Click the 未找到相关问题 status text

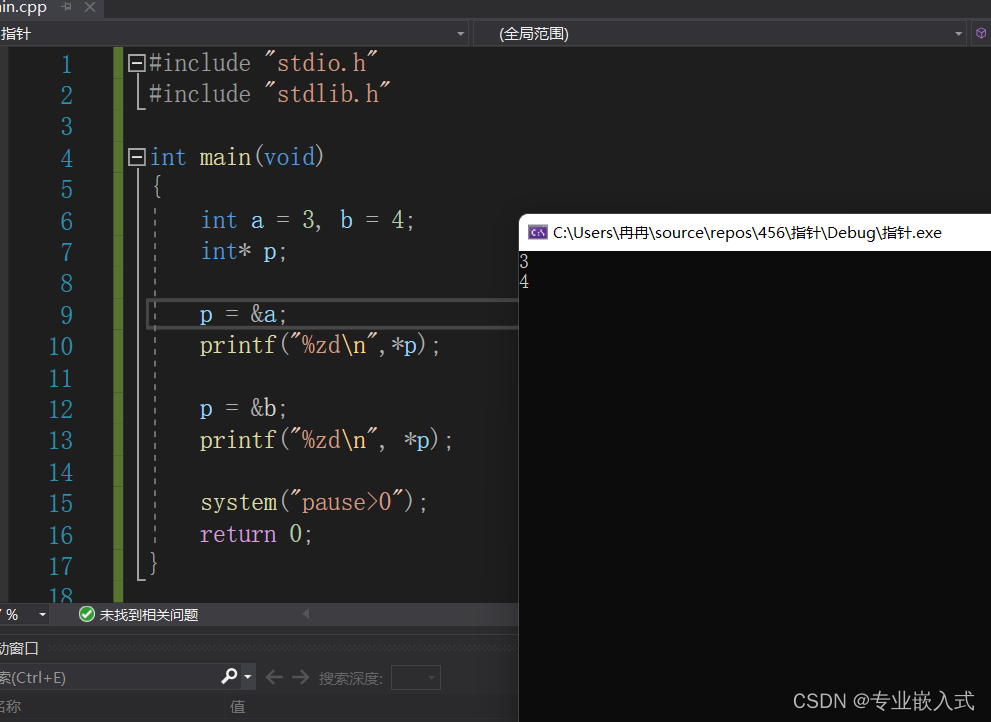click(149, 615)
